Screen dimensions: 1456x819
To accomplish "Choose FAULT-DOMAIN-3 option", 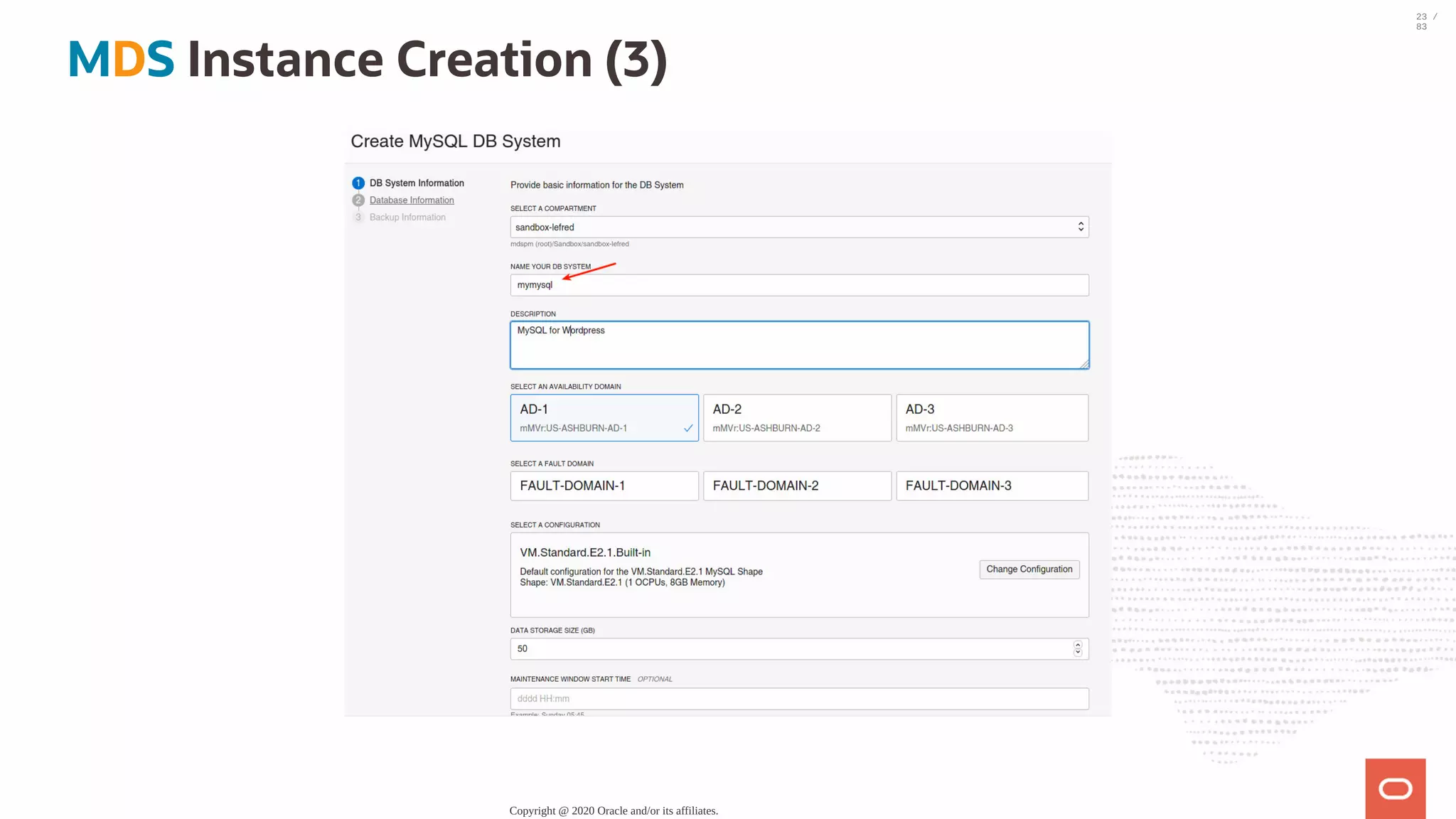I will tap(992, 486).
